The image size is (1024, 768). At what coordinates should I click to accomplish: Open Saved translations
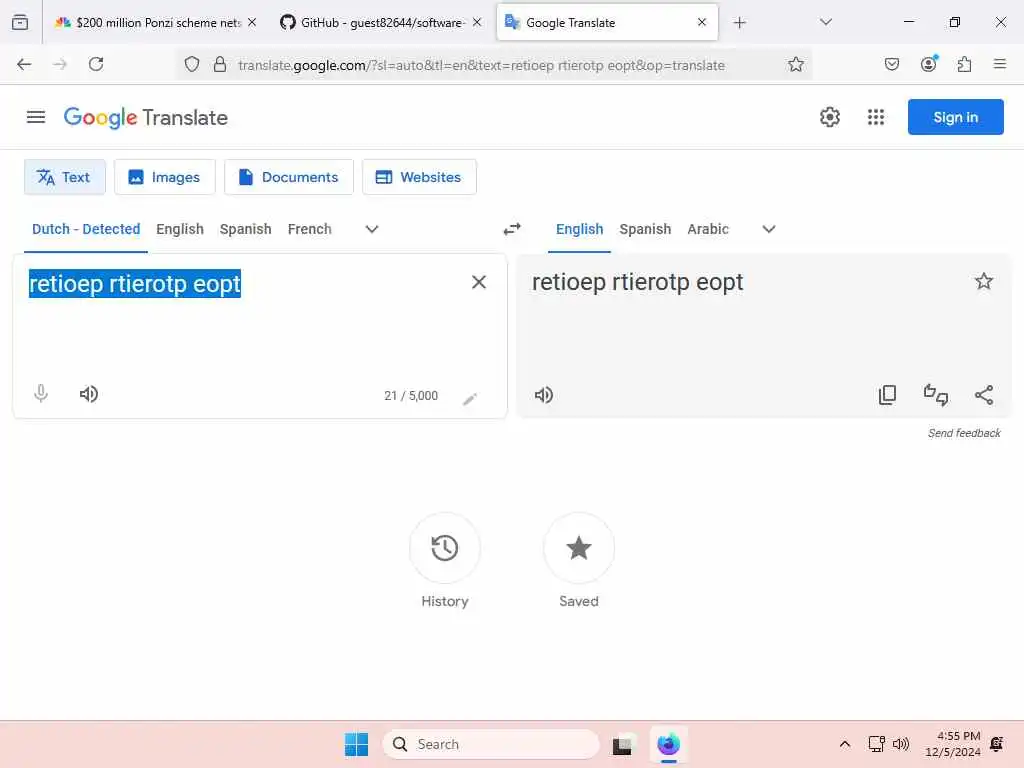point(579,548)
